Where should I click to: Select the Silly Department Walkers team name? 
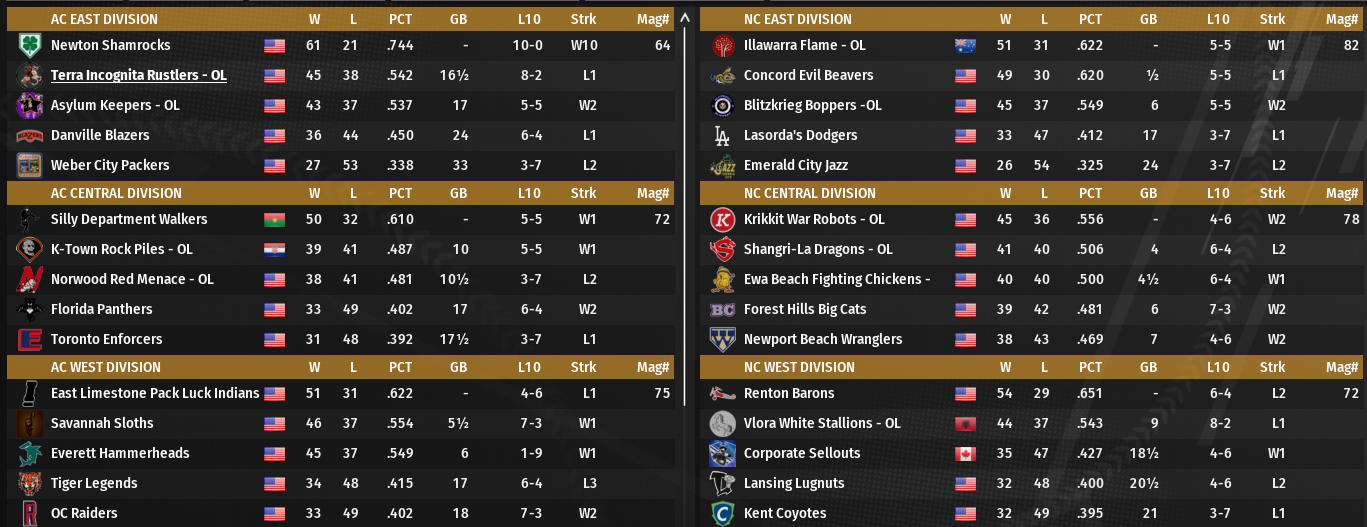[x=129, y=219]
